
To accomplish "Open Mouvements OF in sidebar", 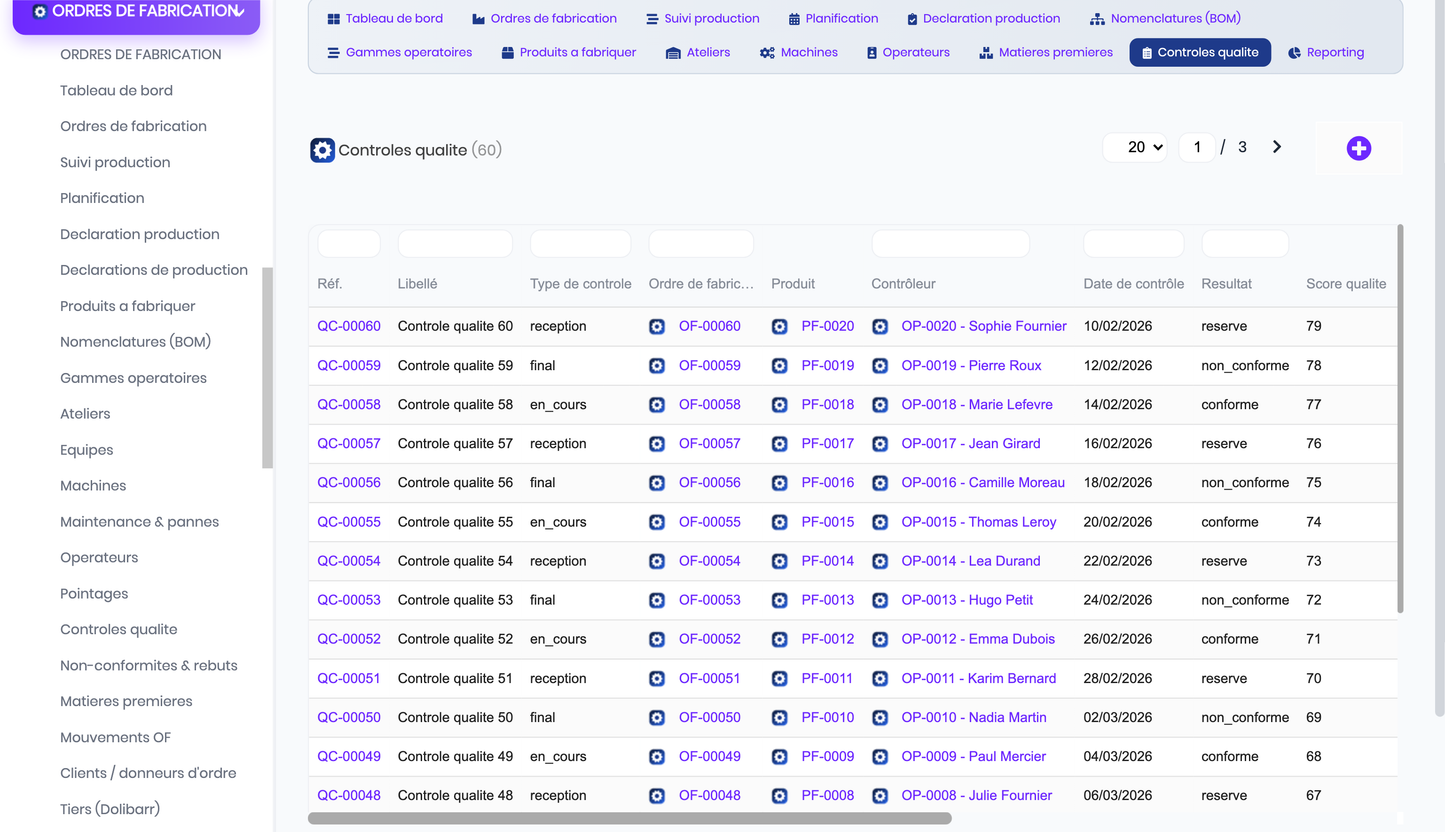I will pyautogui.click(x=115, y=738).
